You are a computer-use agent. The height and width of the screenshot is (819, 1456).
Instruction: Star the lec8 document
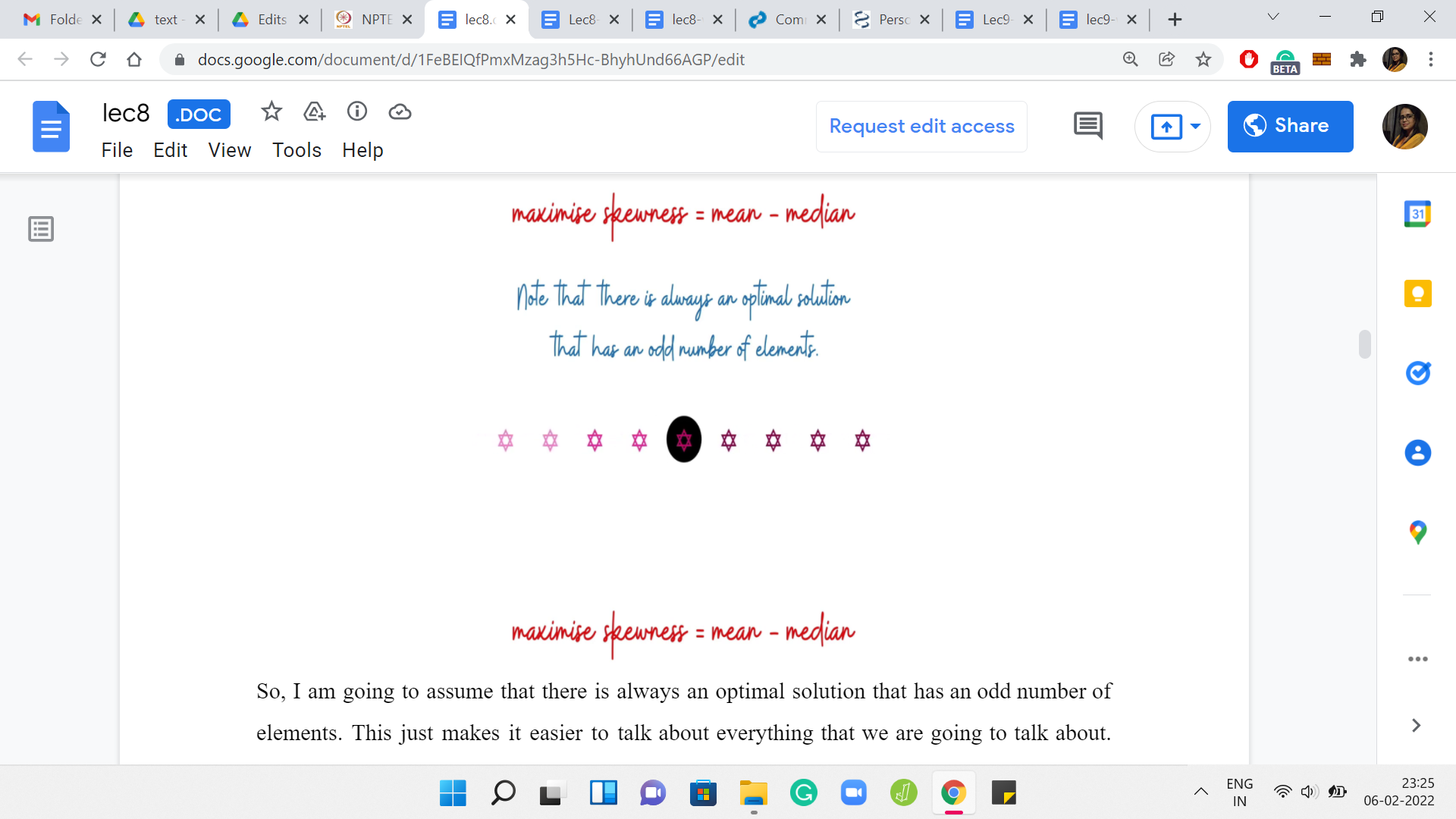(271, 112)
